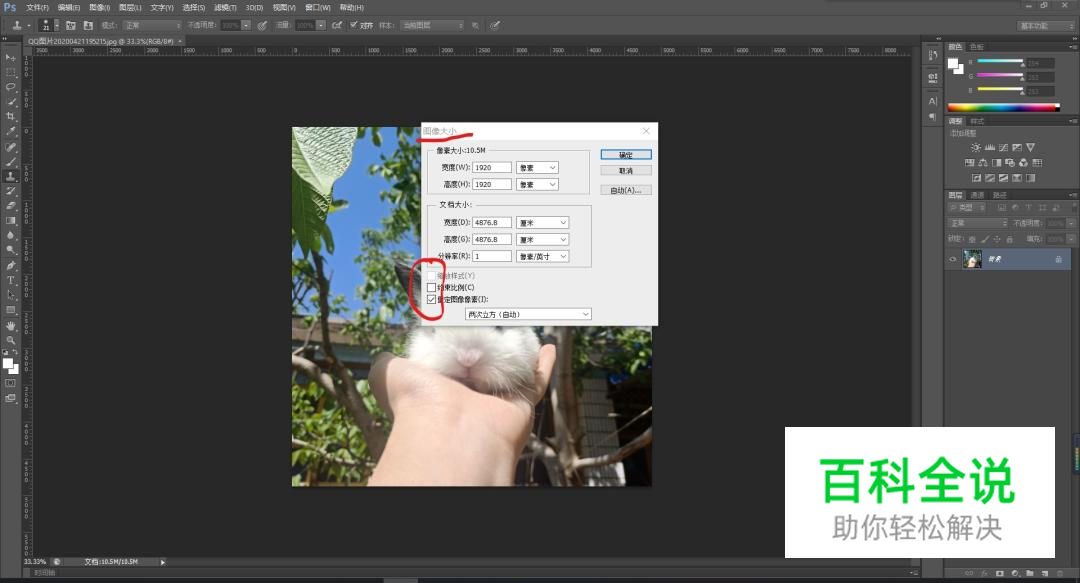Expand the 两次立方 (自动) resampling method dropdown
This screenshot has height=583, width=1080.
pyautogui.click(x=528, y=314)
